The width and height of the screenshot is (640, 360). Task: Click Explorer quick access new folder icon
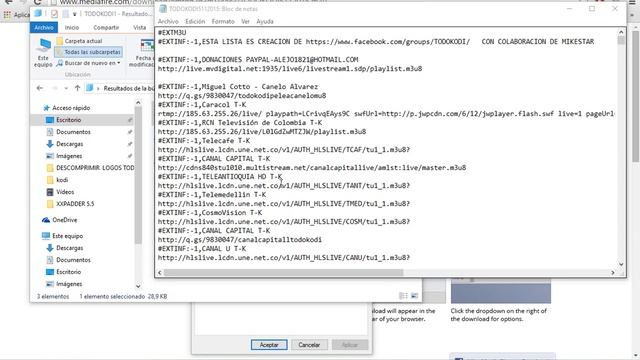[x=65, y=14]
